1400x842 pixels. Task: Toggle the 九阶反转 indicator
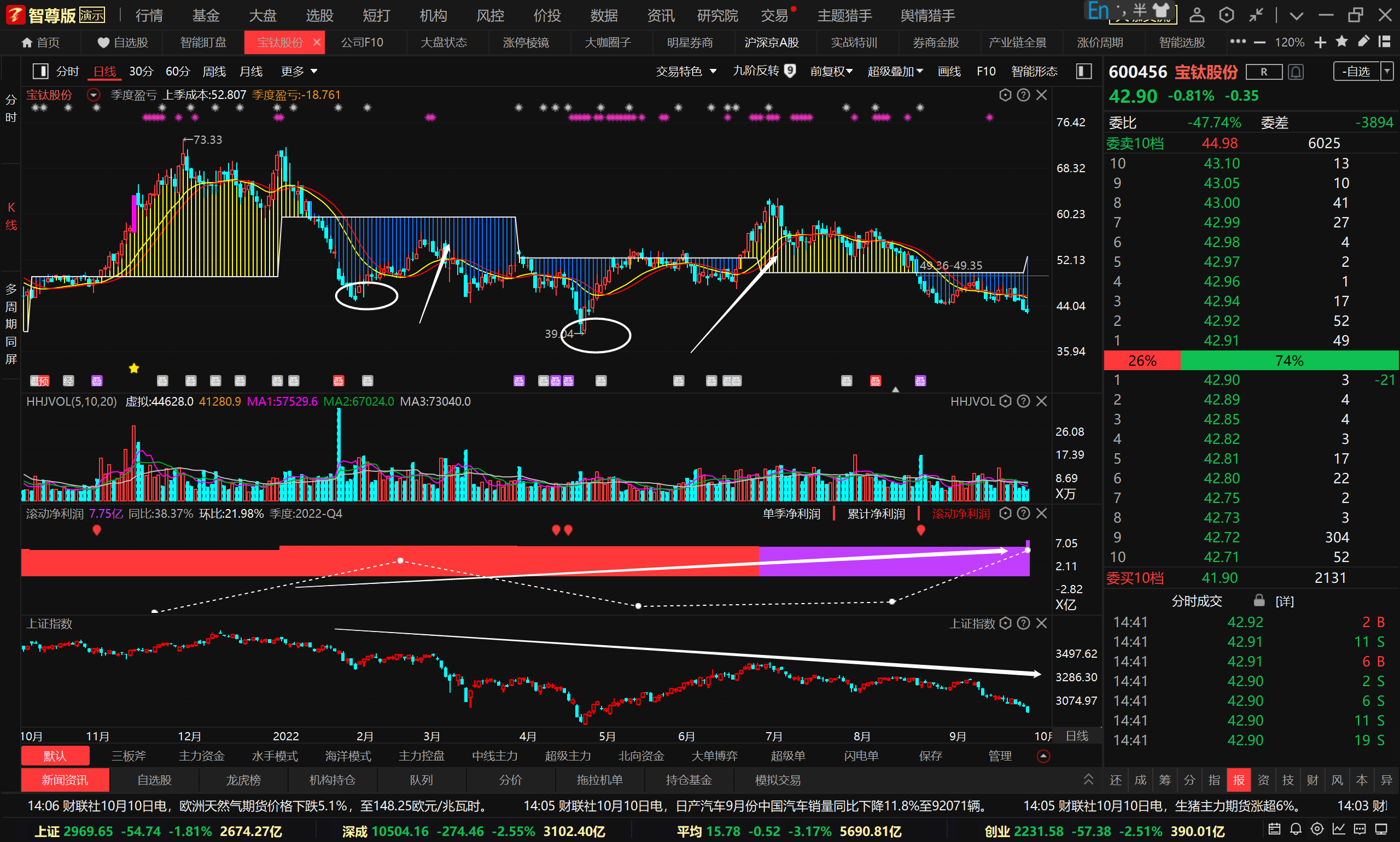(x=765, y=71)
